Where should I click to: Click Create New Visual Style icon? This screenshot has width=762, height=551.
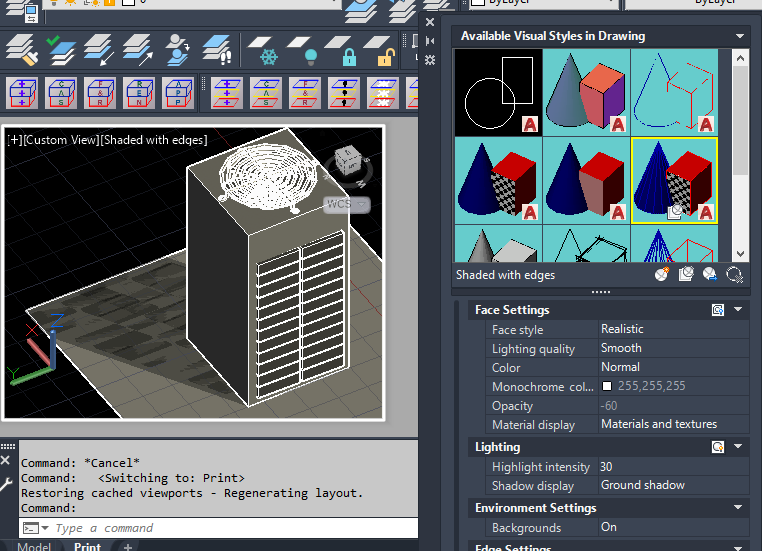tap(662, 275)
